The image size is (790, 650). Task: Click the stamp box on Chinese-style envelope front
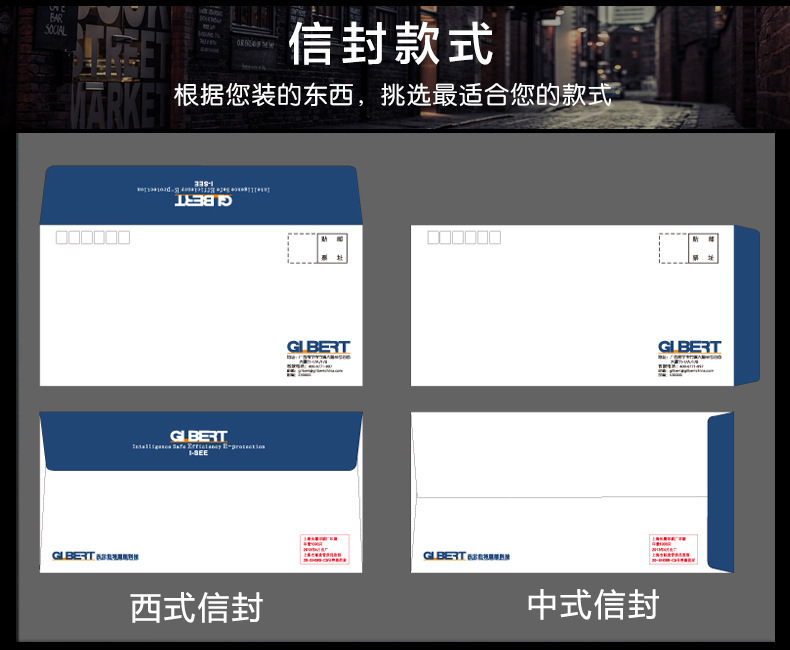click(689, 248)
